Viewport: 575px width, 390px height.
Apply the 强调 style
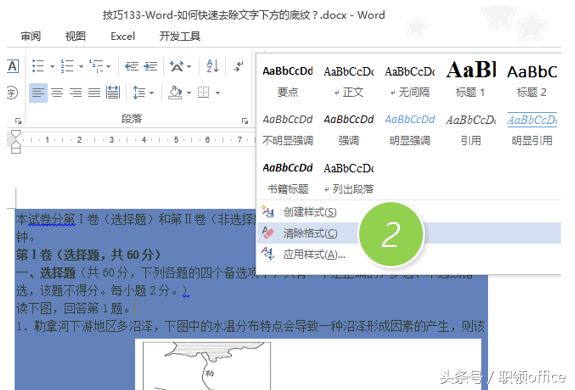349,129
